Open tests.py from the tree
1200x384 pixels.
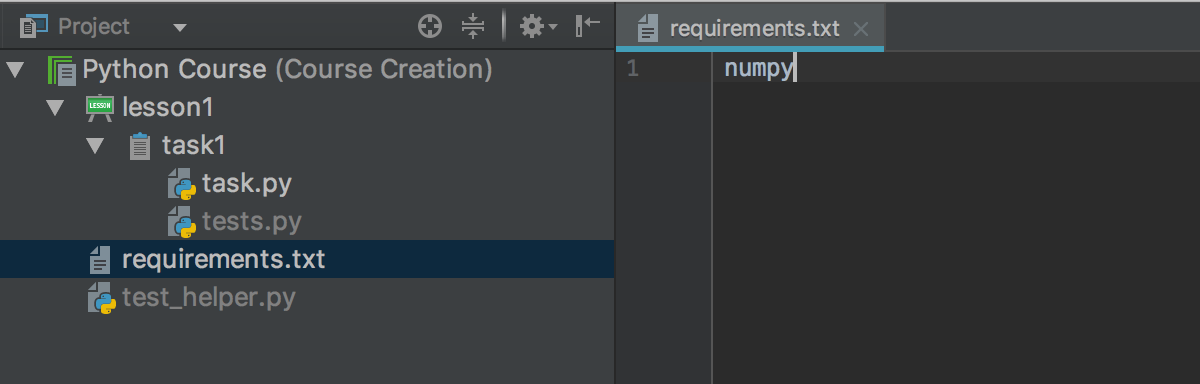point(251,222)
